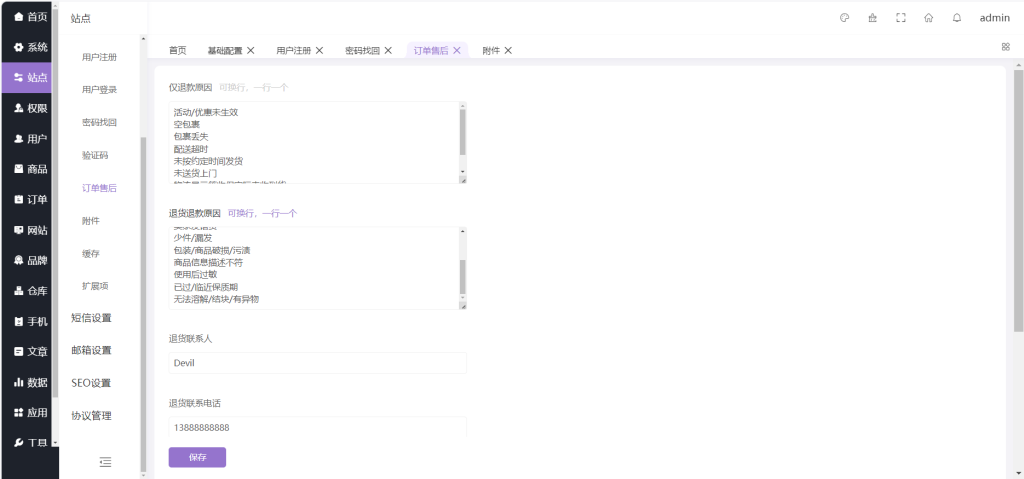Image resolution: width=1024 pixels, height=479 pixels.
Task: Open the tab management grid icon
Action: [1006, 46]
